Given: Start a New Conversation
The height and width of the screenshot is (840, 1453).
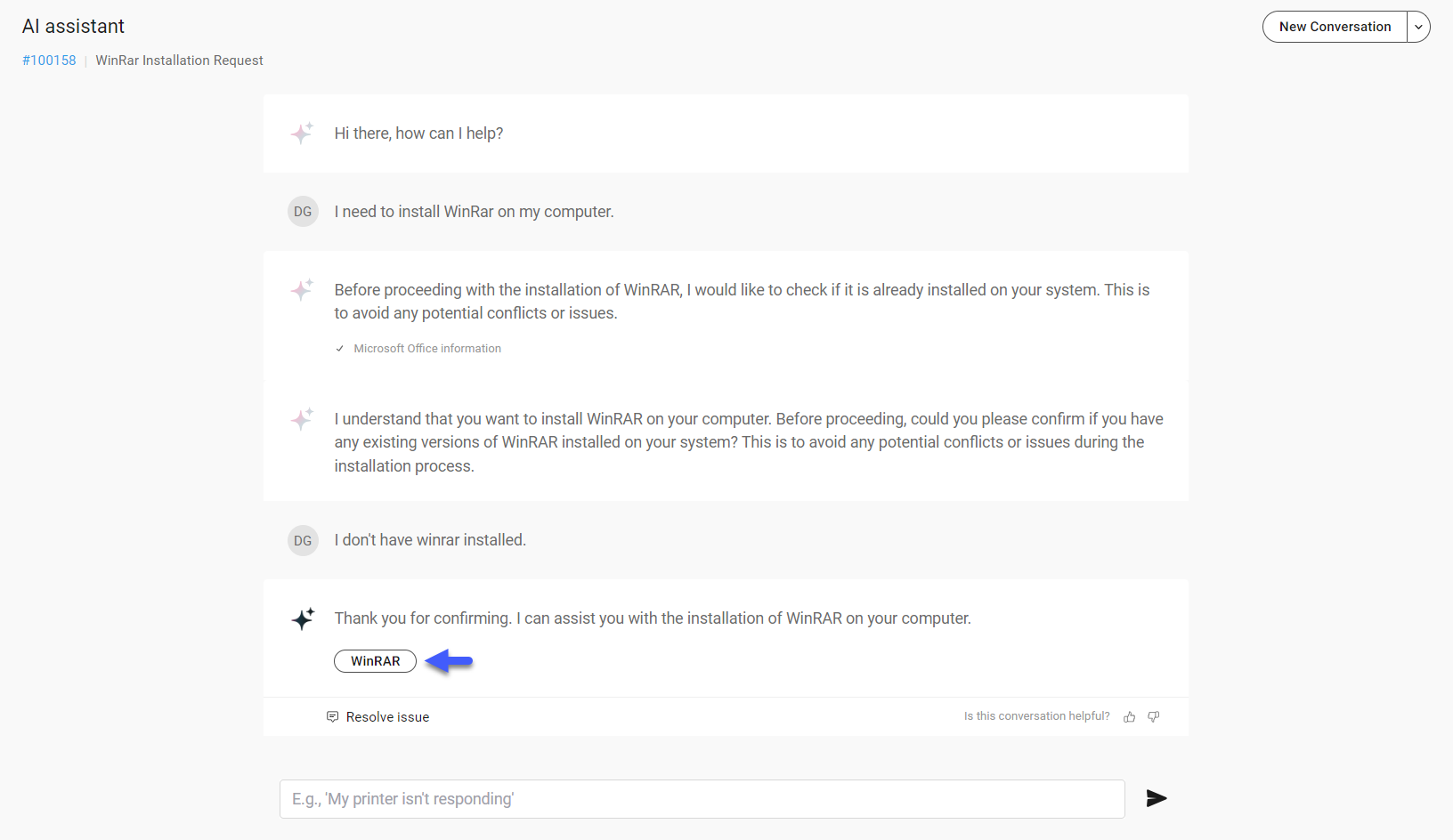Looking at the screenshot, I should point(1335,27).
